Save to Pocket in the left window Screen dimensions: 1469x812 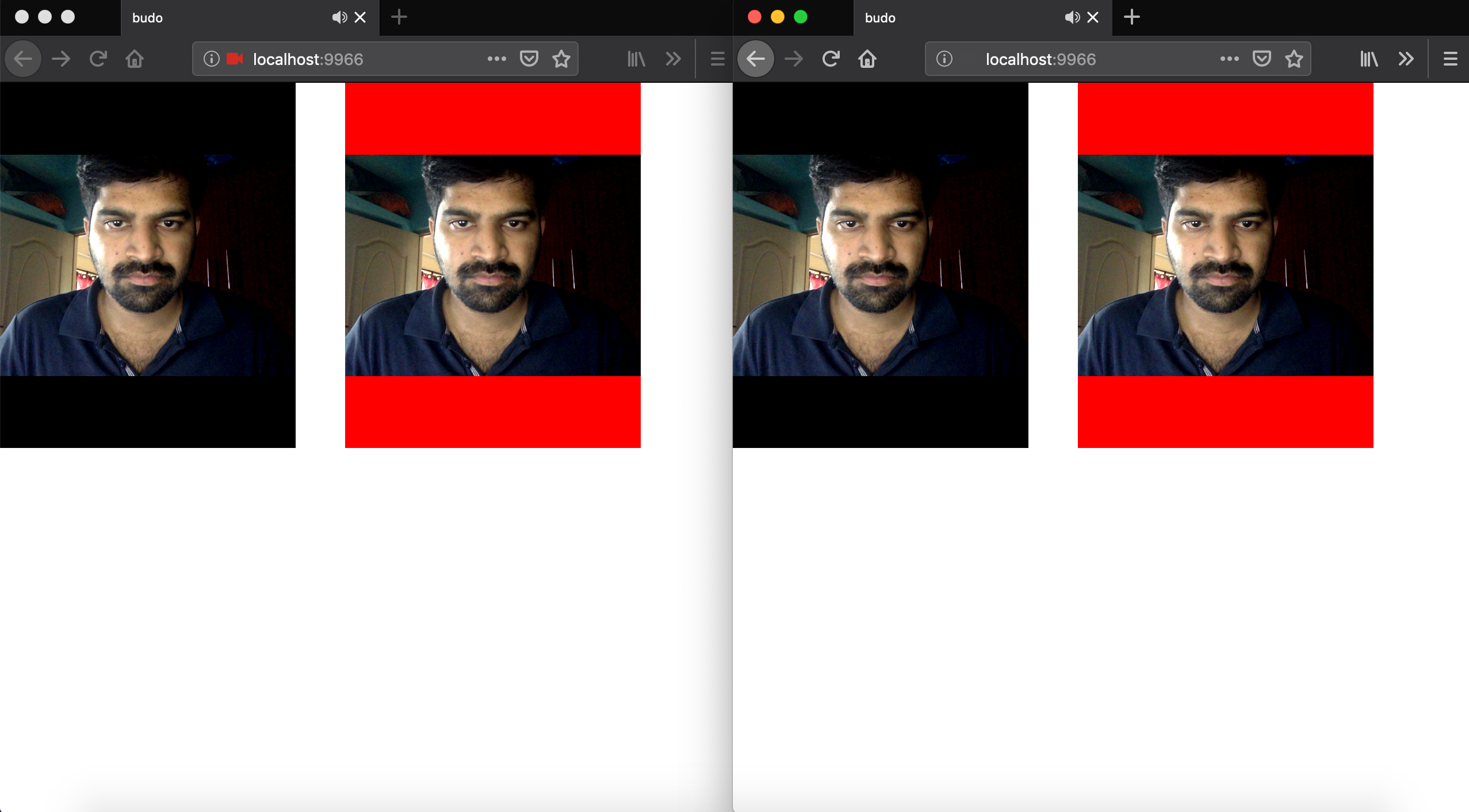[x=529, y=59]
